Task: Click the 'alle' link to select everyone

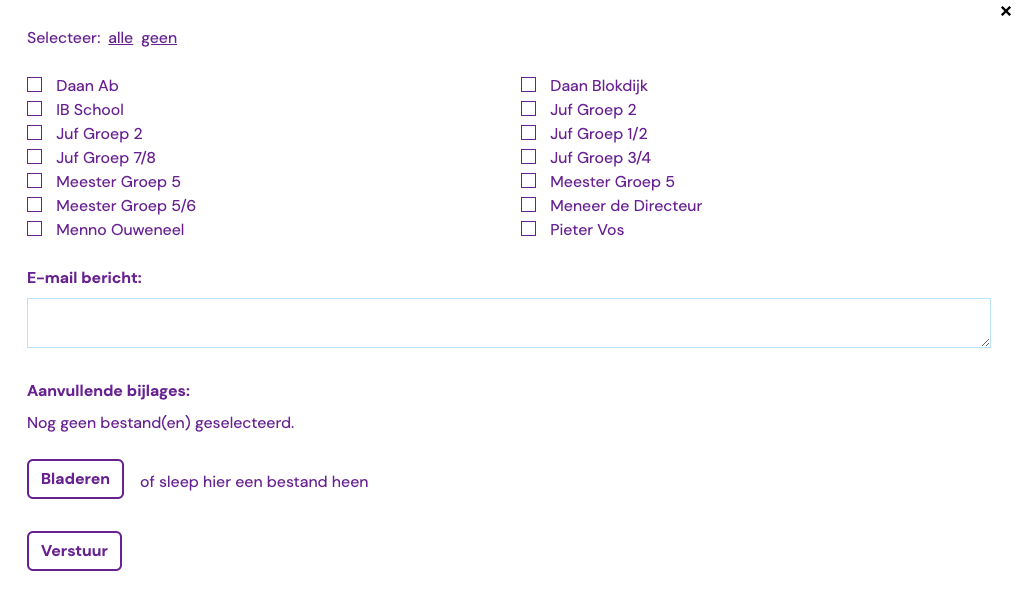Action: pos(120,38)
